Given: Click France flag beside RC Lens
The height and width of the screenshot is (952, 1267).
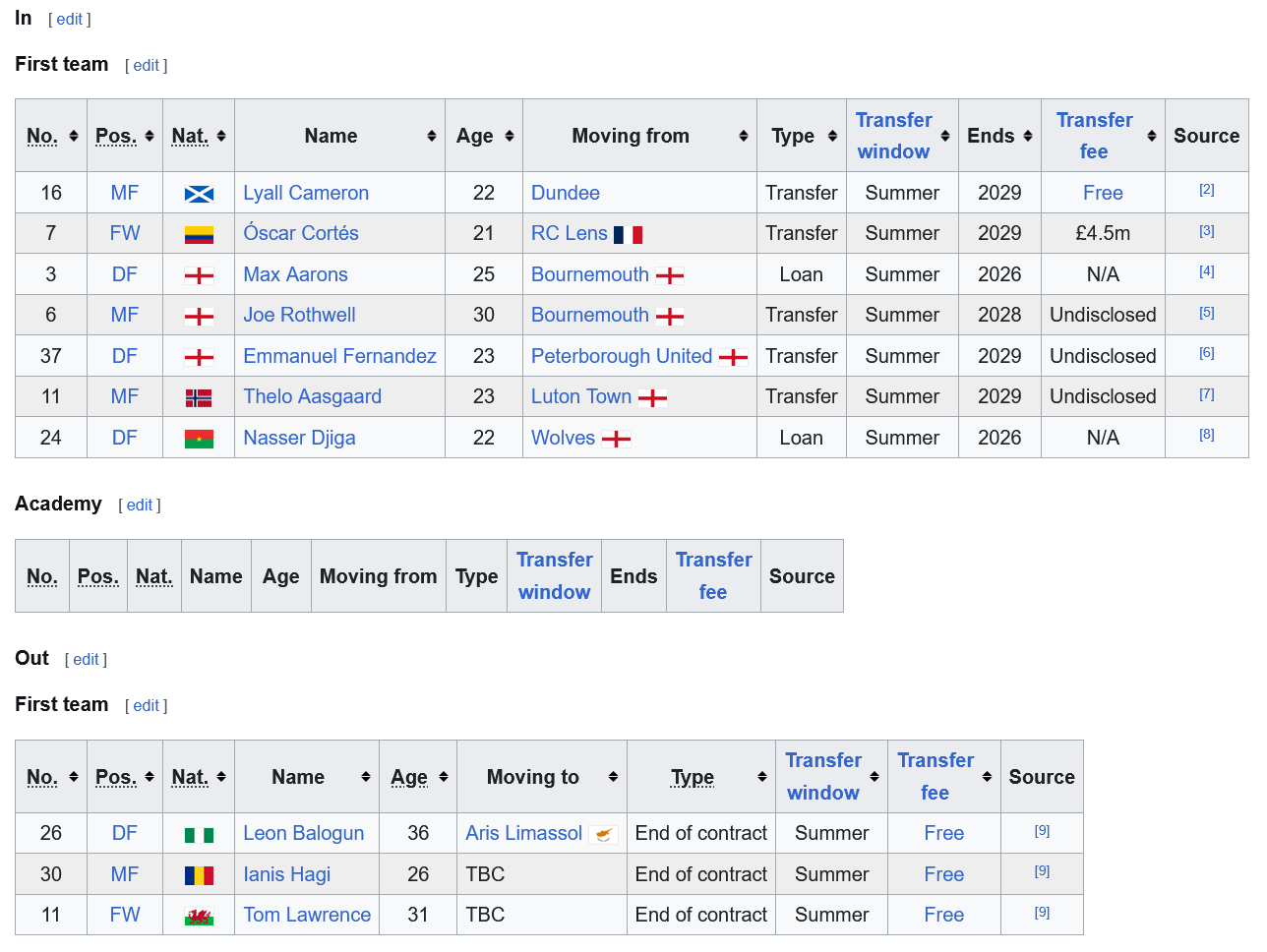Looking at the screenshot, I should coord(628,235).
